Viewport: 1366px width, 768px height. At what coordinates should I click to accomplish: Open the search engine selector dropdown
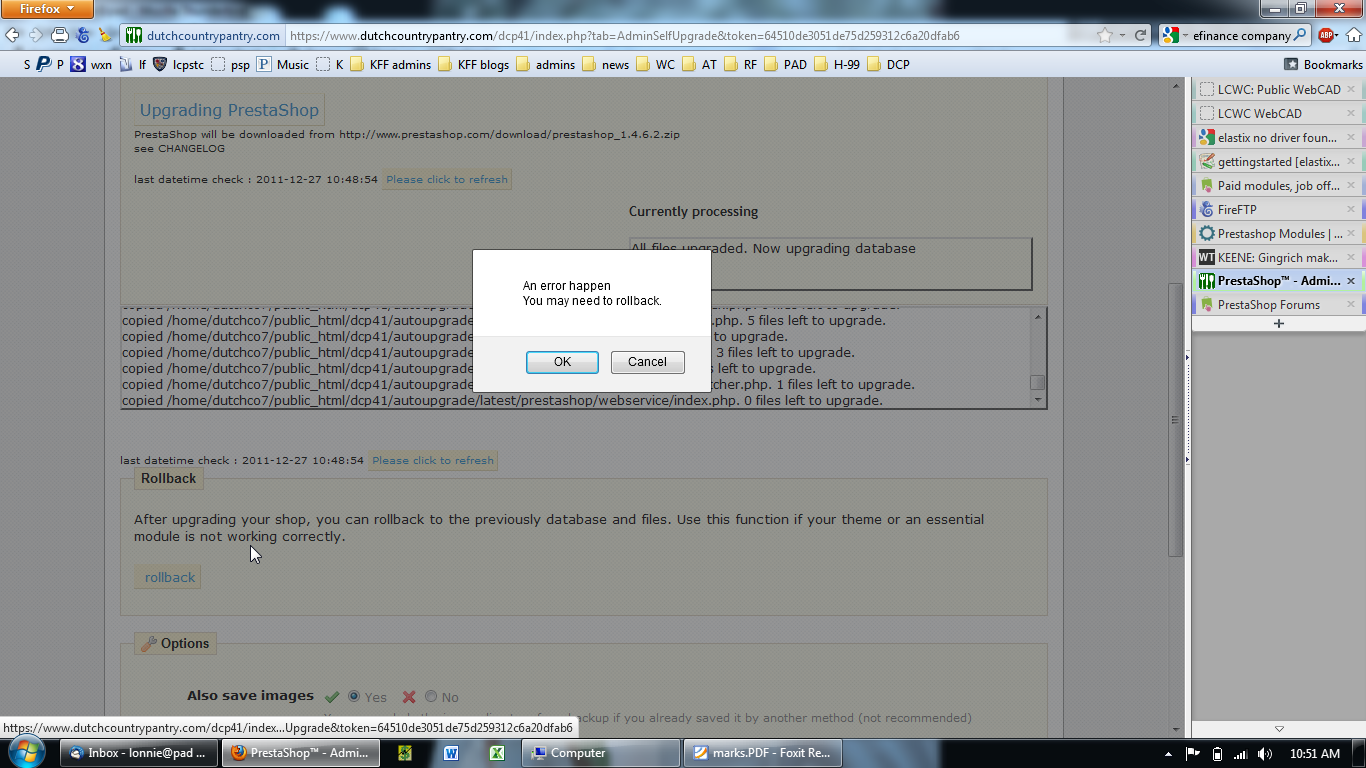1172,35
